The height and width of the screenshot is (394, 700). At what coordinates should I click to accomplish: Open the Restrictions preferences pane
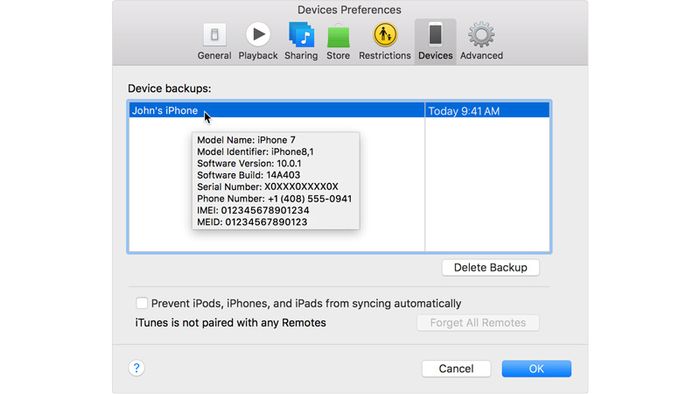coord(385,41)
